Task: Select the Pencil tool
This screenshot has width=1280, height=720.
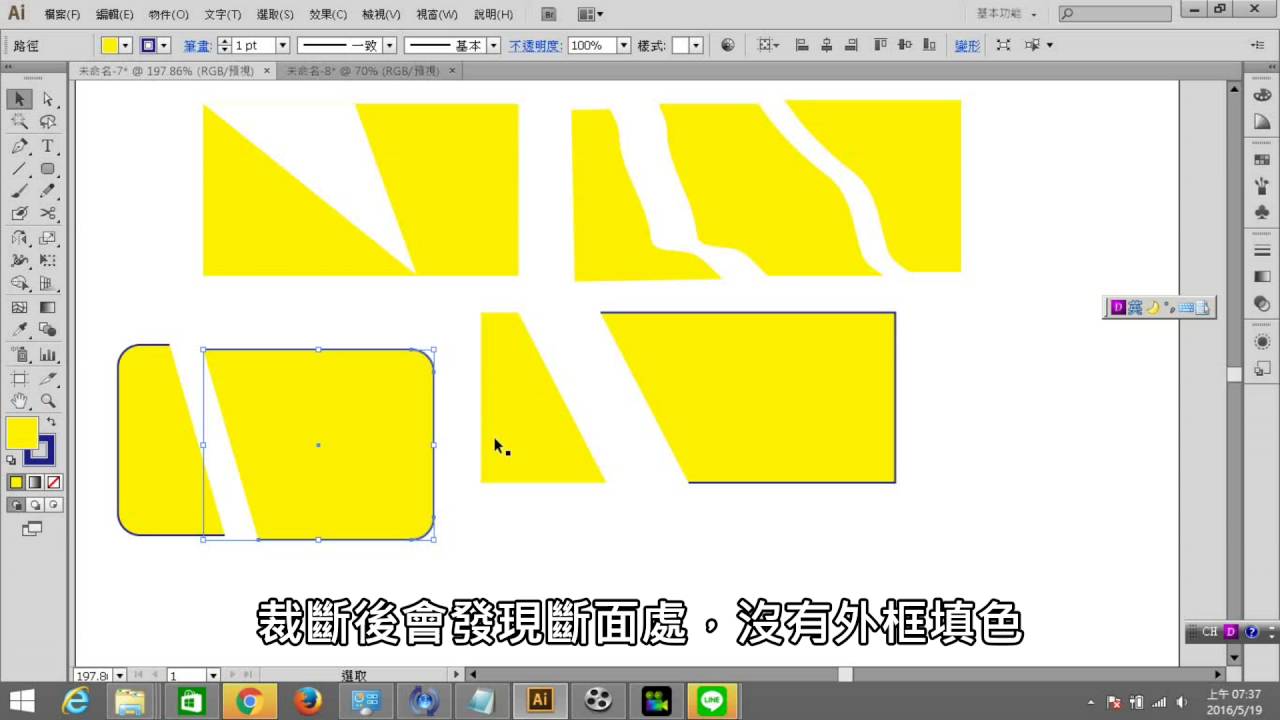Action: 47,191
